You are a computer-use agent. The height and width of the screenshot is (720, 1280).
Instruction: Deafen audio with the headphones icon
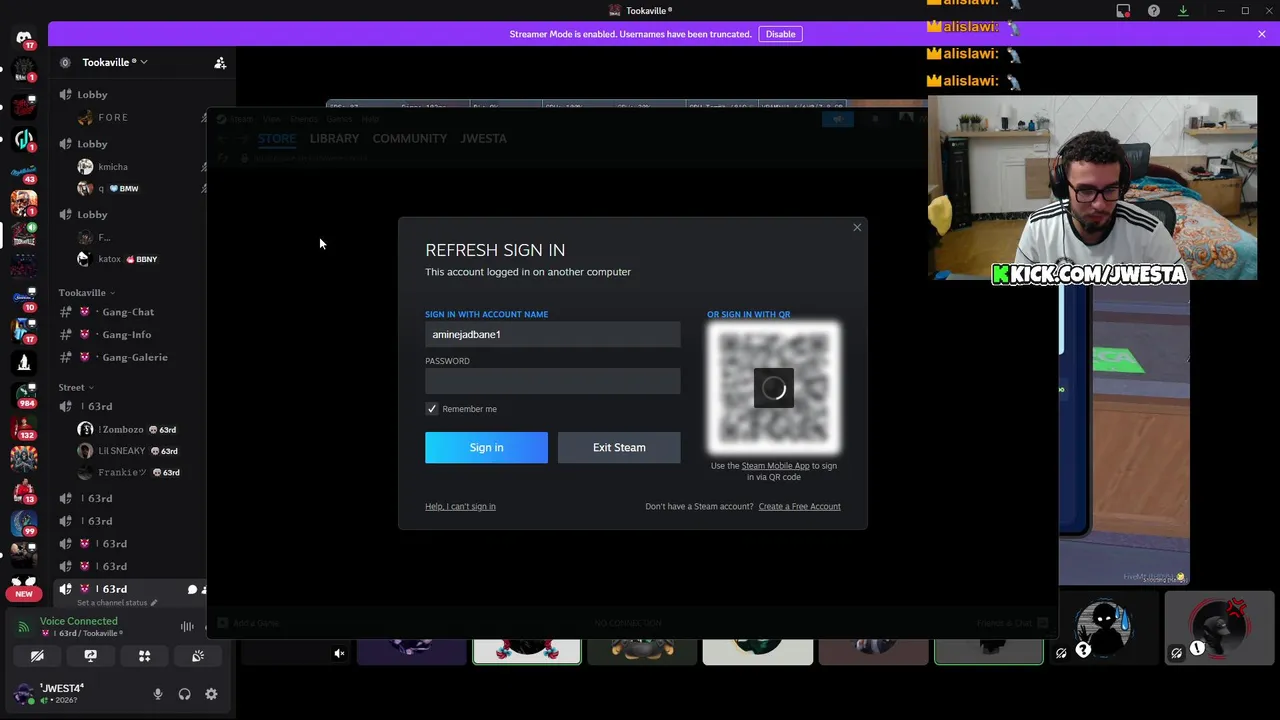184,694
